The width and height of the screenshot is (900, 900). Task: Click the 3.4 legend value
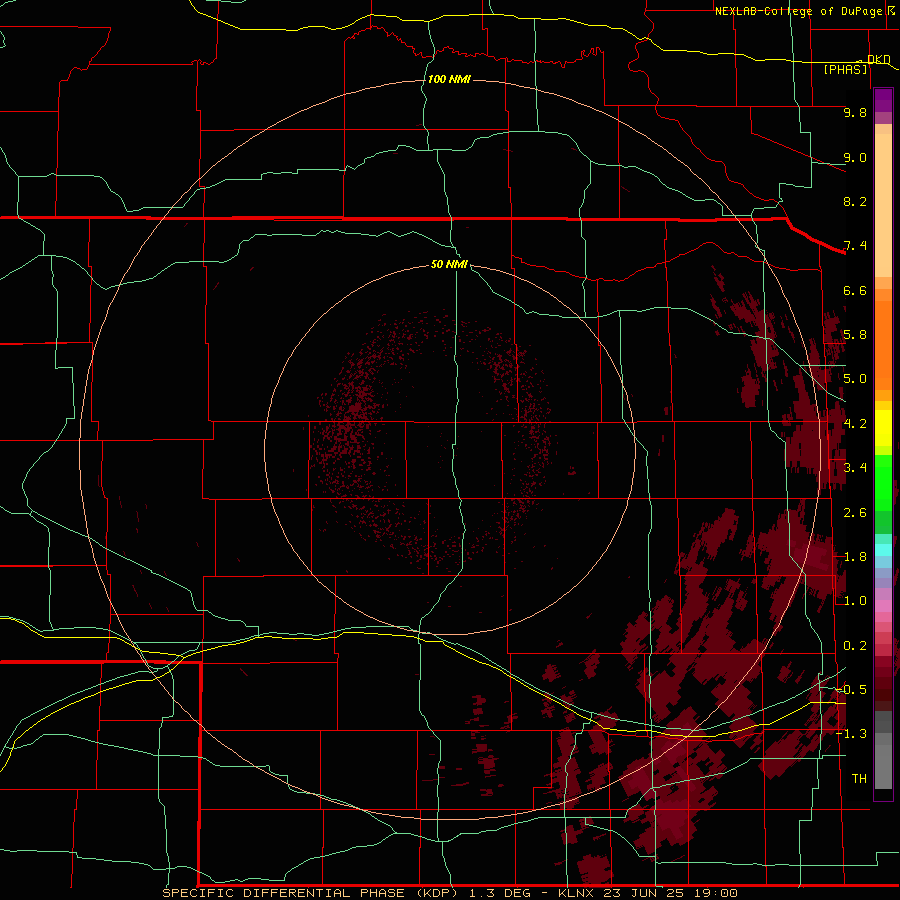click(855, 468)
